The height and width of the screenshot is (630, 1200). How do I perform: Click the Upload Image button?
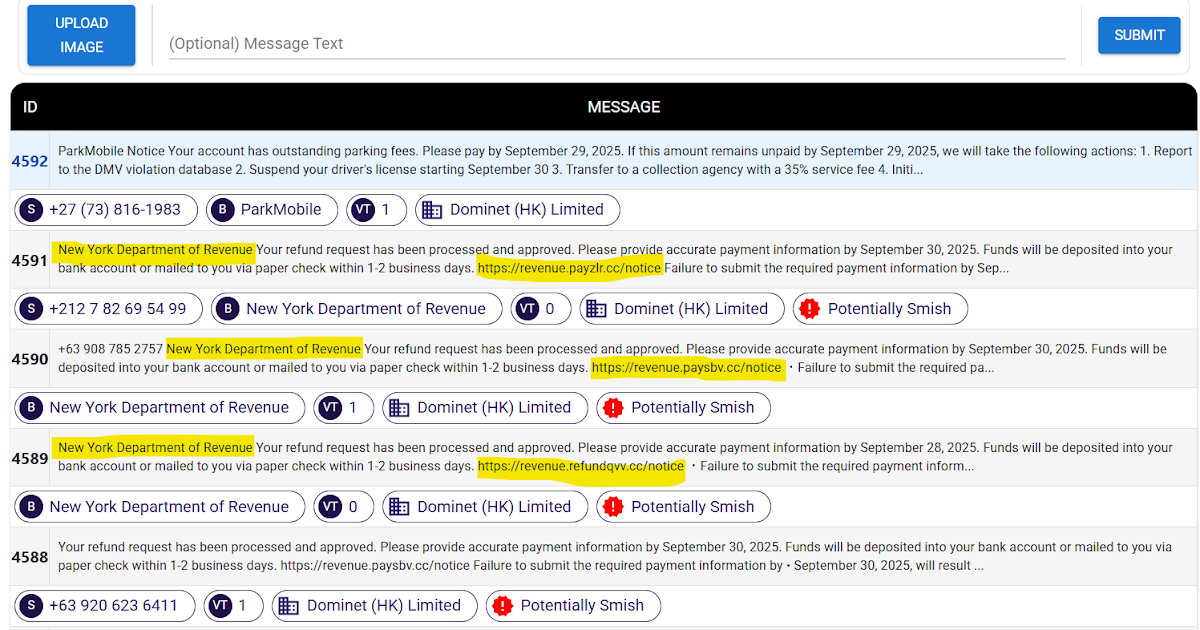coord(81,35)
